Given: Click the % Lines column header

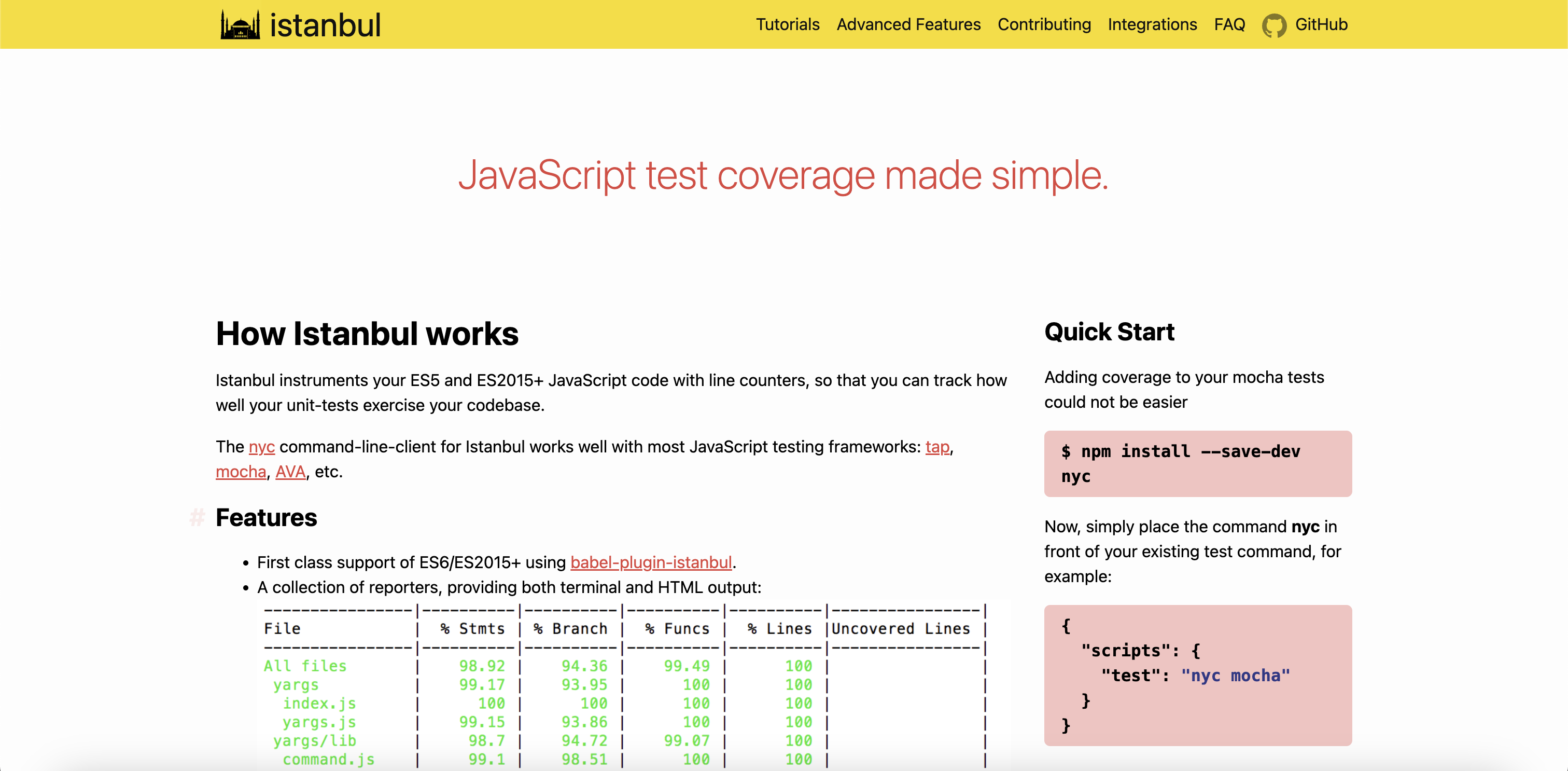Looking at the screenshot, I should tap(780, 629).
